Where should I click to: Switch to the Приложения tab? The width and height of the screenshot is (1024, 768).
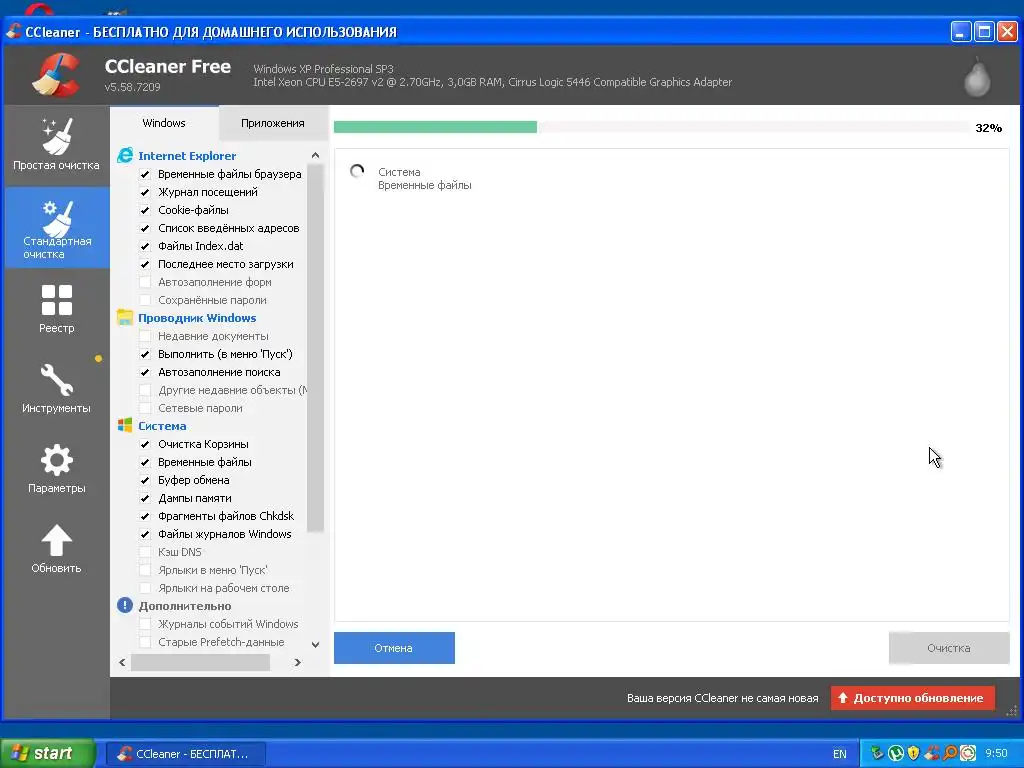tap(273, 123)
